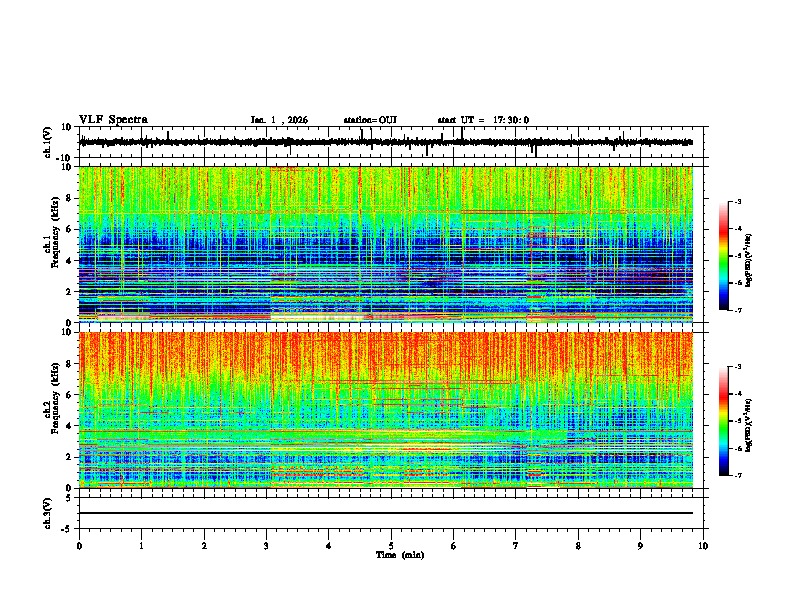Click the 'VLF Spectra' plot title
The width and height of the screenshot is (792, 612).
tap(113, 120)
